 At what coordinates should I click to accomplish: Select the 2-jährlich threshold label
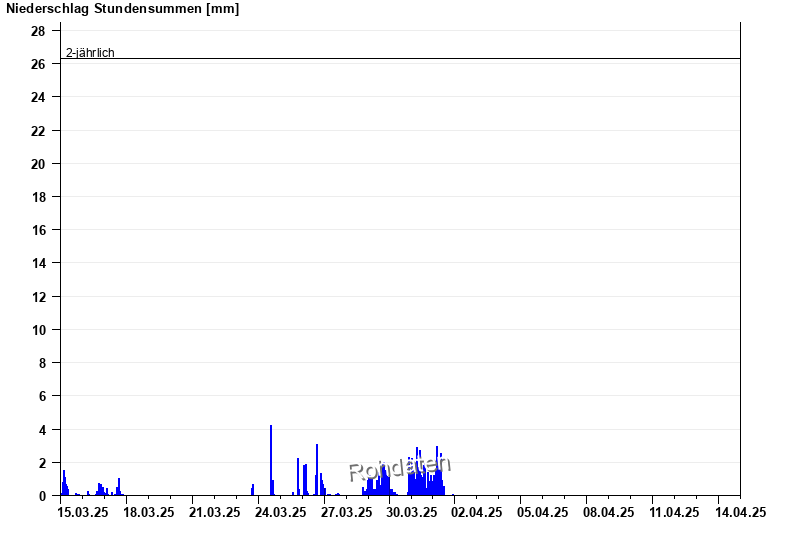pyautogui.click(x=90, y=53)
